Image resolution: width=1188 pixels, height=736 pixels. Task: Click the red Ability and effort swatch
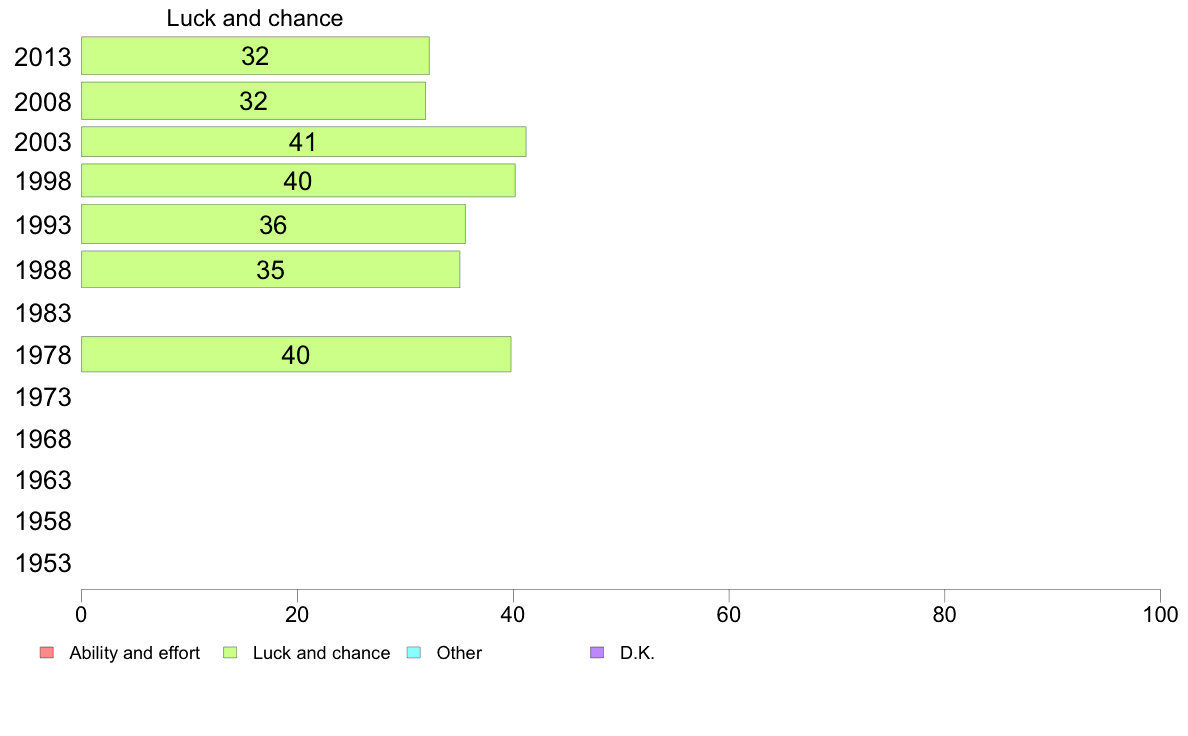[47, 653]
